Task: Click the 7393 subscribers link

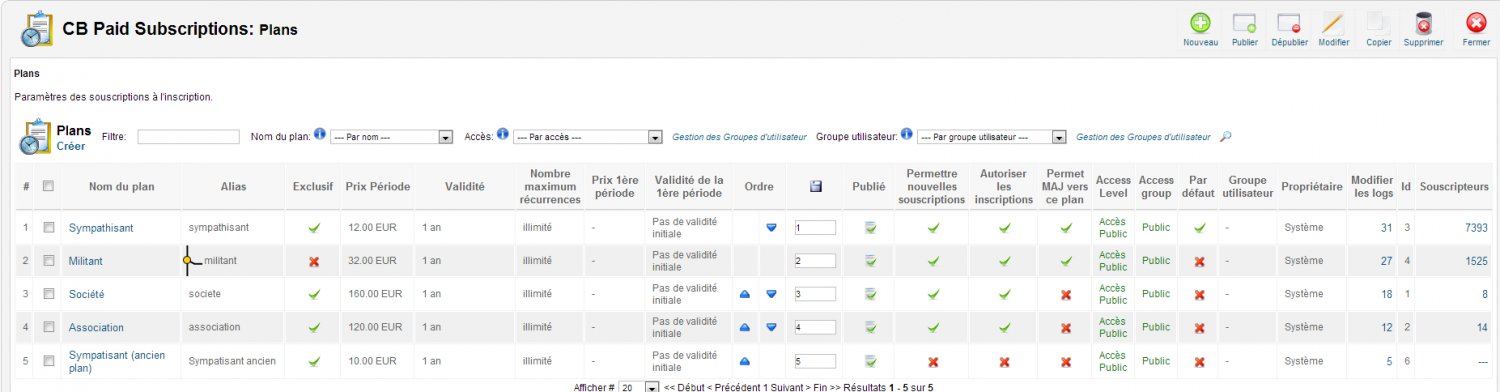Action: [x=1477, y=228]
